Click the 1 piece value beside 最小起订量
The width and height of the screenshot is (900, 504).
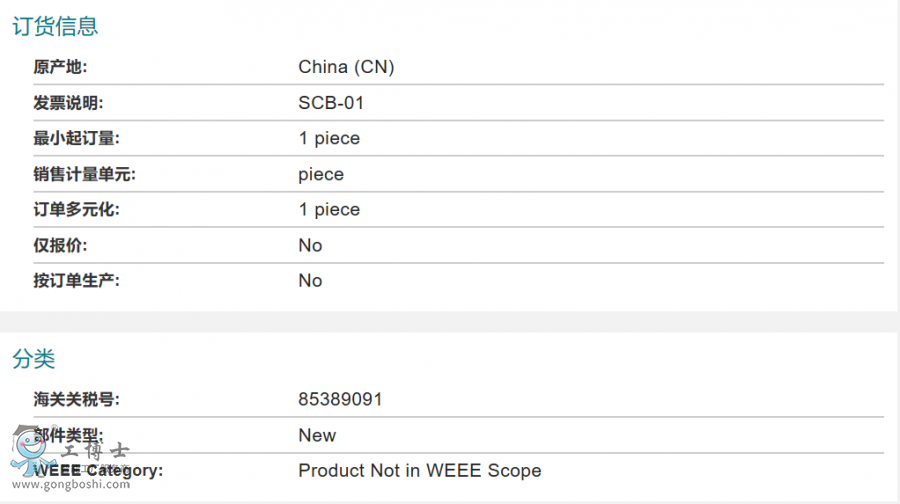(329, 138)
